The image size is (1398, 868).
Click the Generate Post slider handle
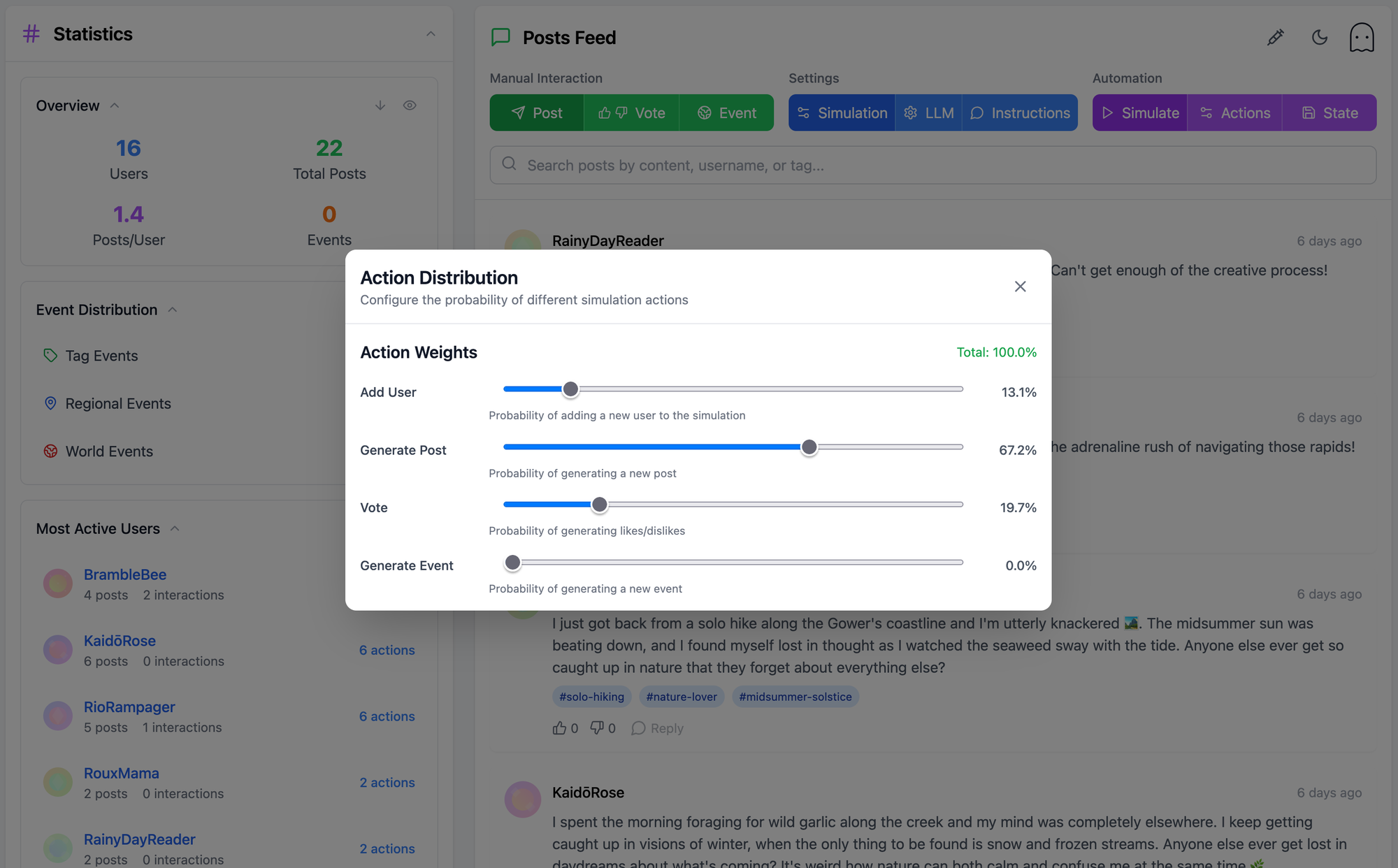(809, 447)
